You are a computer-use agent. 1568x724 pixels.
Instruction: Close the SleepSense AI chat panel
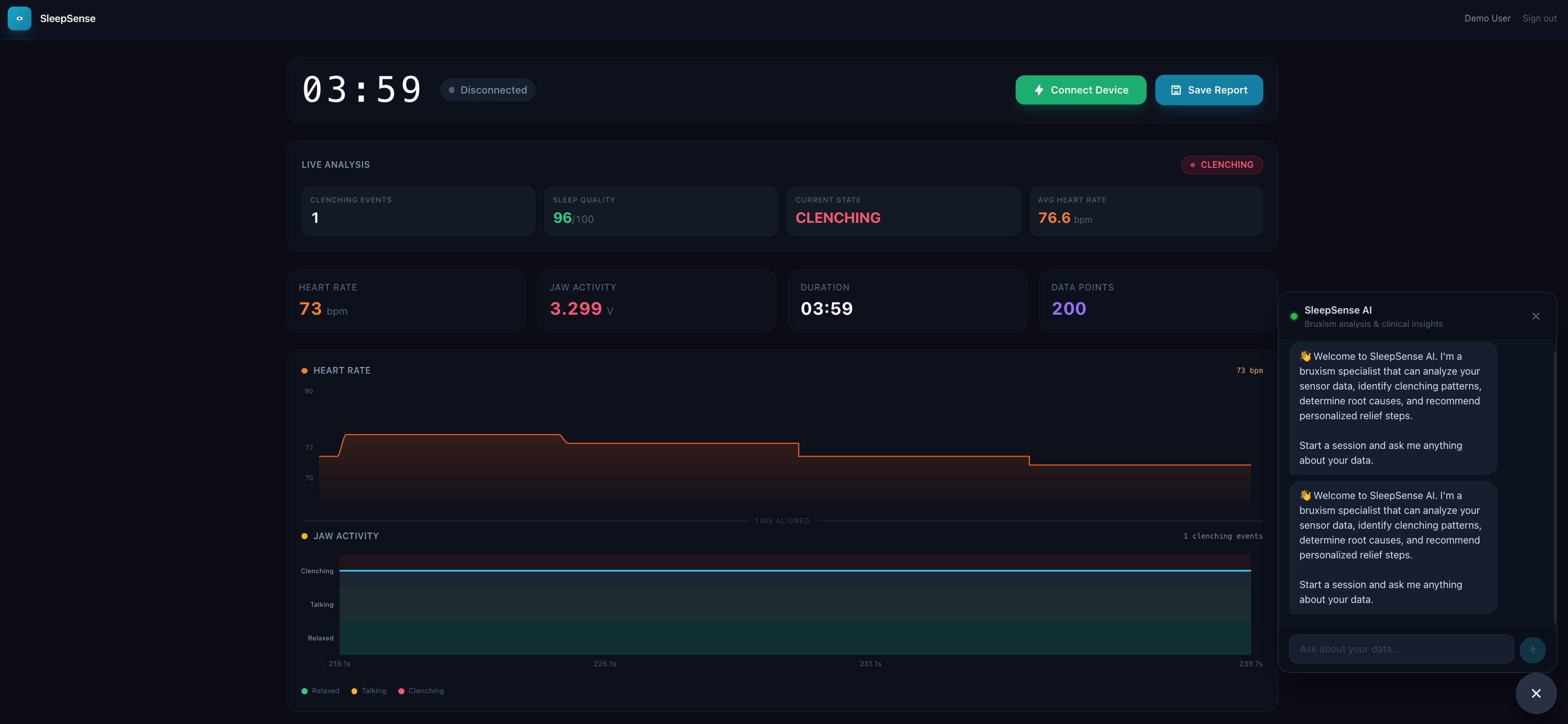(x=1535, y=316)
